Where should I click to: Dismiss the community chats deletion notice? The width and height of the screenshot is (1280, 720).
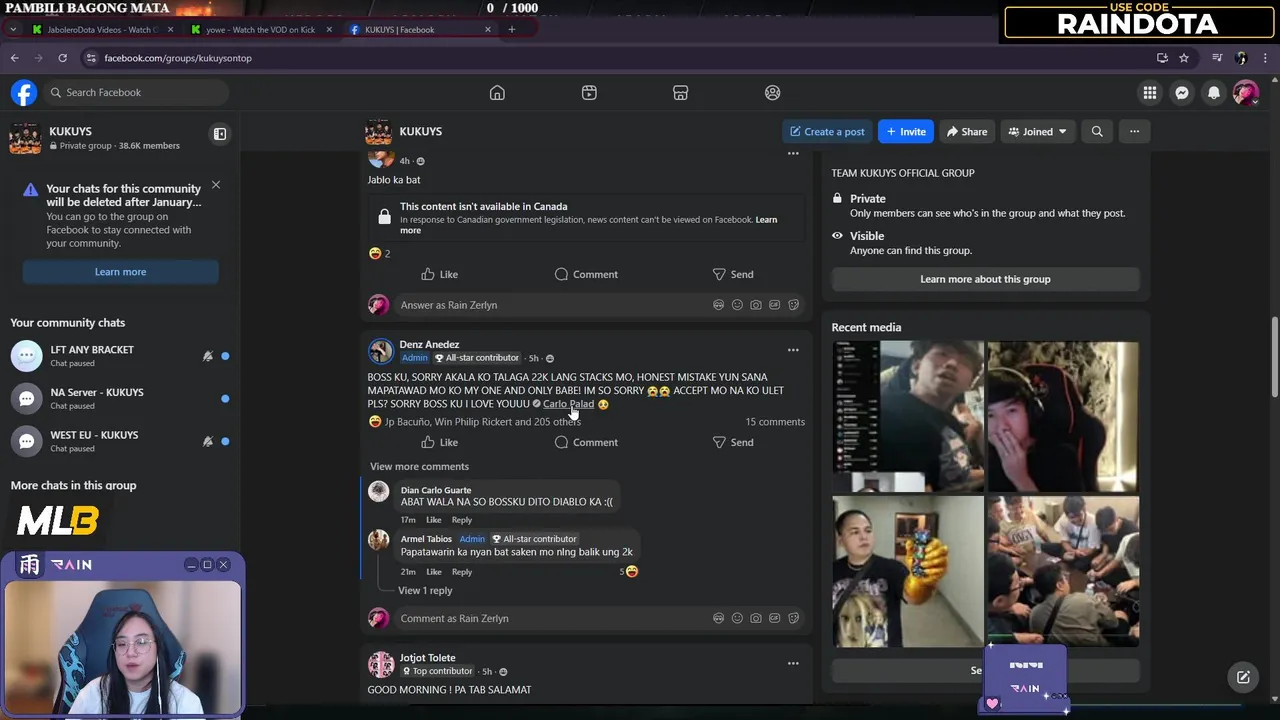[x=215, y=185]
